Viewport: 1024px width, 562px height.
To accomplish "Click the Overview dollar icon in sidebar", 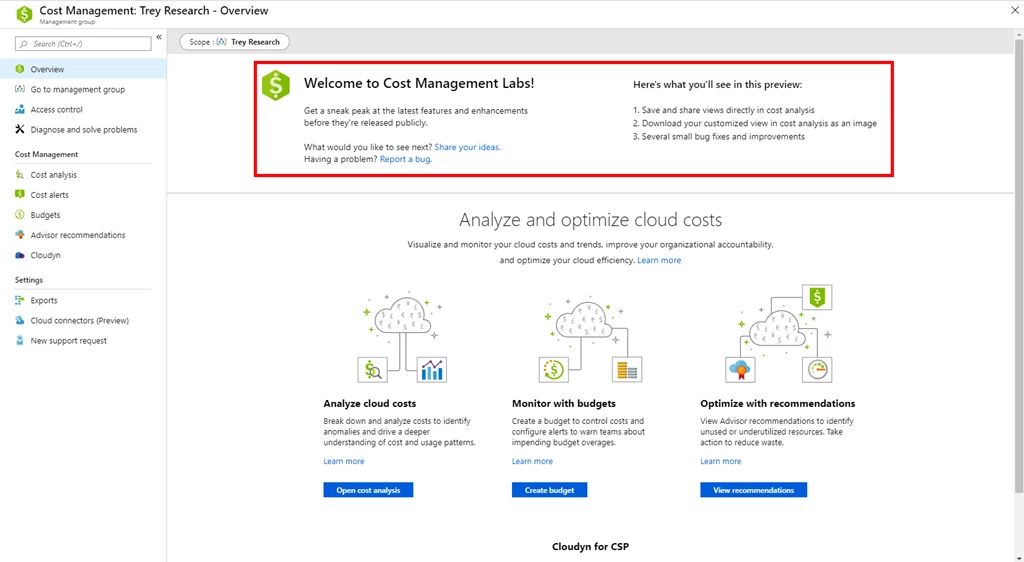I will click(x=20, y=69).
